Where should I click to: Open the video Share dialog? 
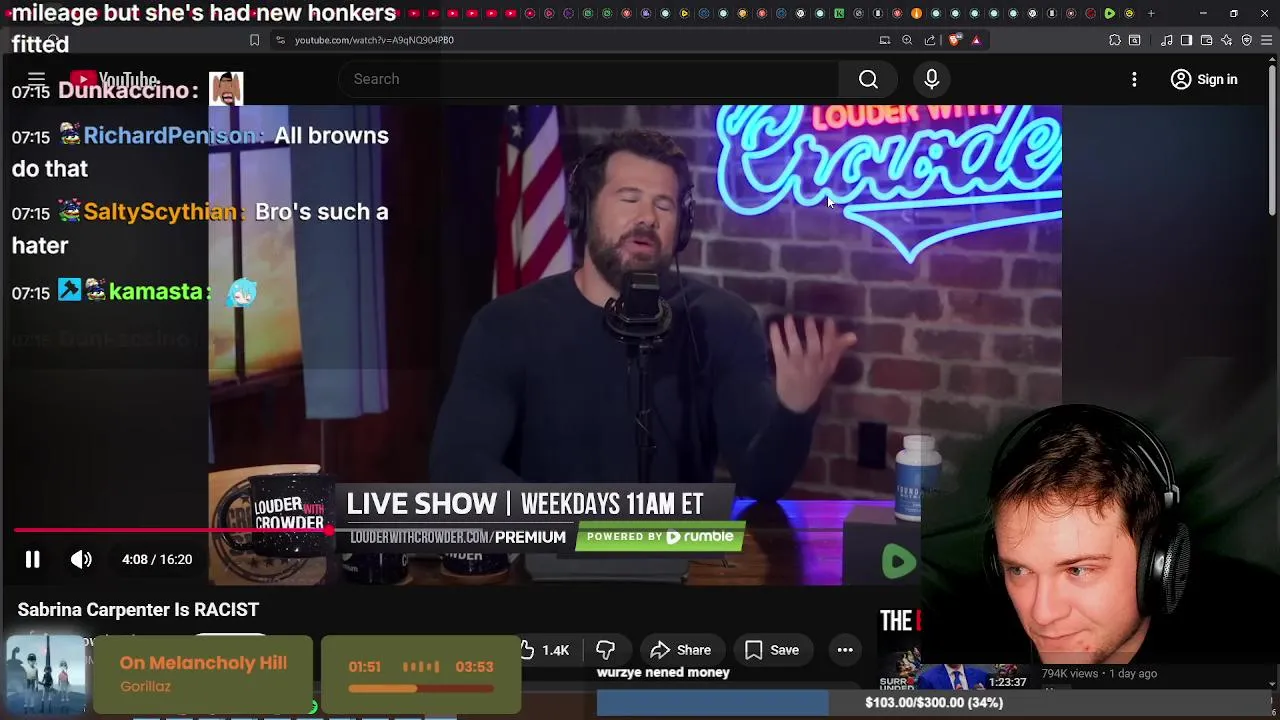click(x=680, y=650)
